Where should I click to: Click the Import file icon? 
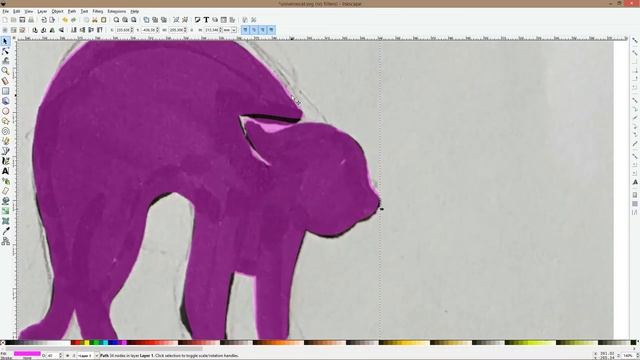pos(44,20)
